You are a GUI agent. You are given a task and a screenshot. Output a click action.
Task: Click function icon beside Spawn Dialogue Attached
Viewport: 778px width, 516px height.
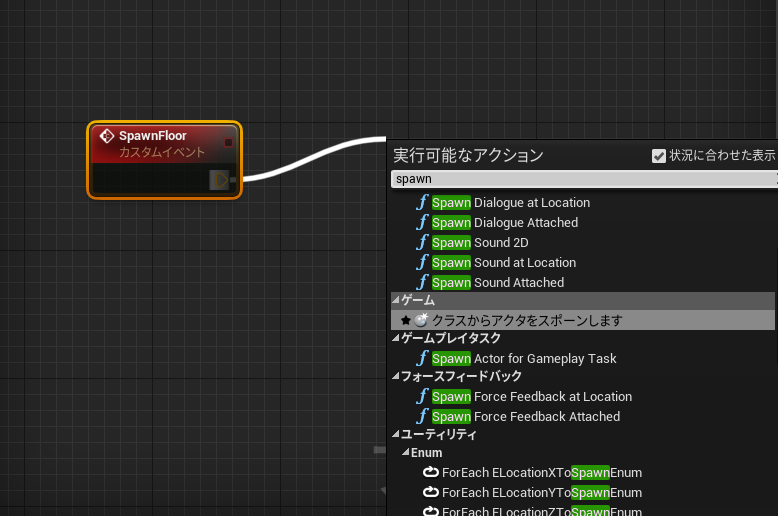point(422,222)
